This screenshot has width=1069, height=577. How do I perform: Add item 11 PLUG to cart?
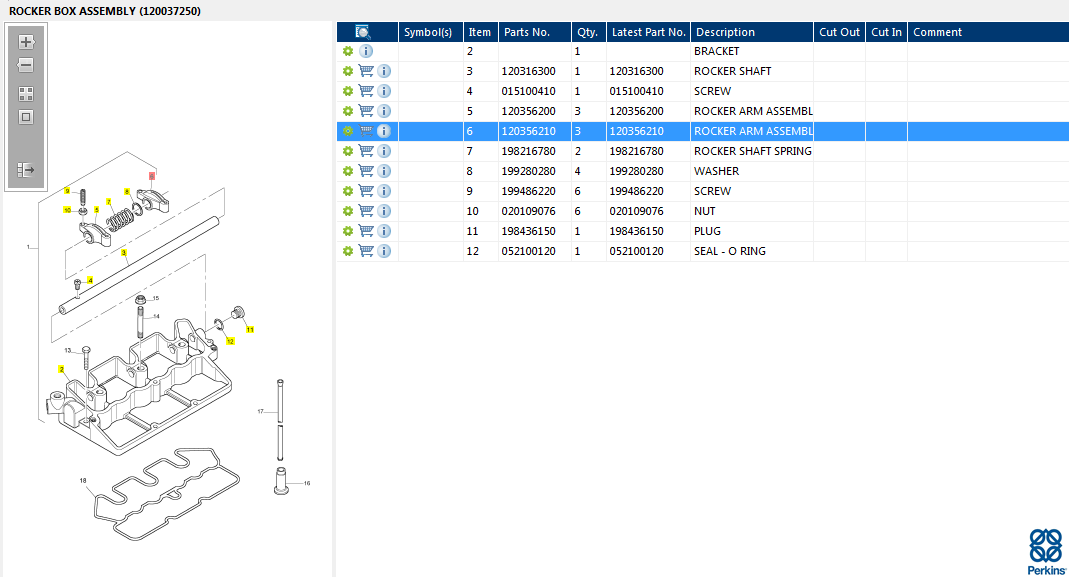[x=366, y=231]
